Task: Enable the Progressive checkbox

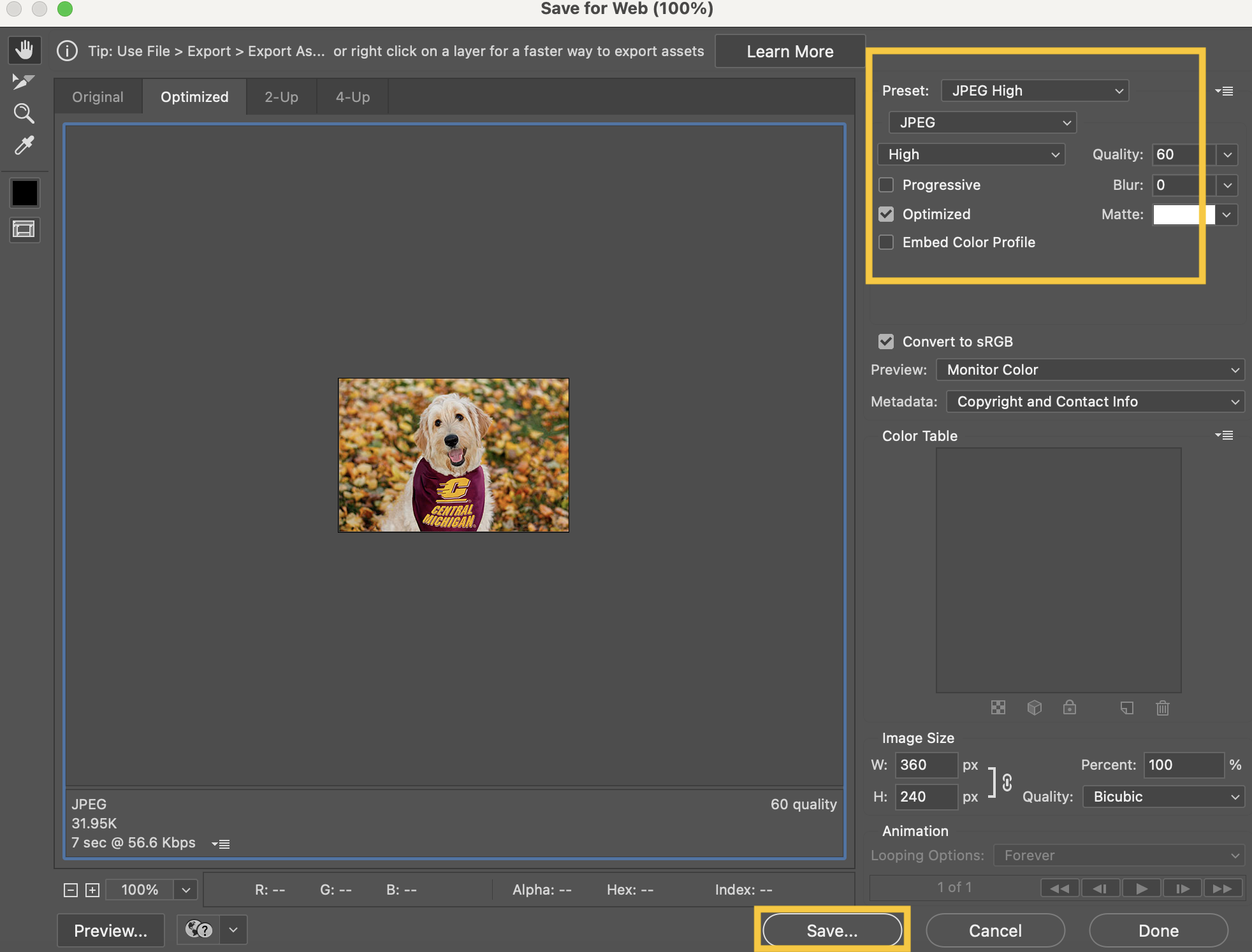Action: [x=886, y=185]
